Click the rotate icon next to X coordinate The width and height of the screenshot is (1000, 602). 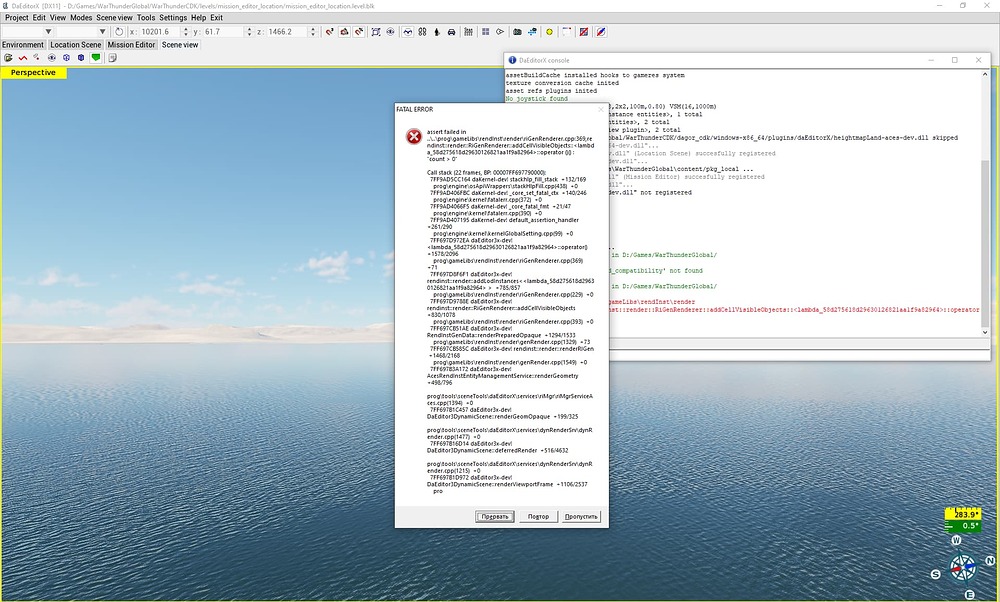point(119,32)
